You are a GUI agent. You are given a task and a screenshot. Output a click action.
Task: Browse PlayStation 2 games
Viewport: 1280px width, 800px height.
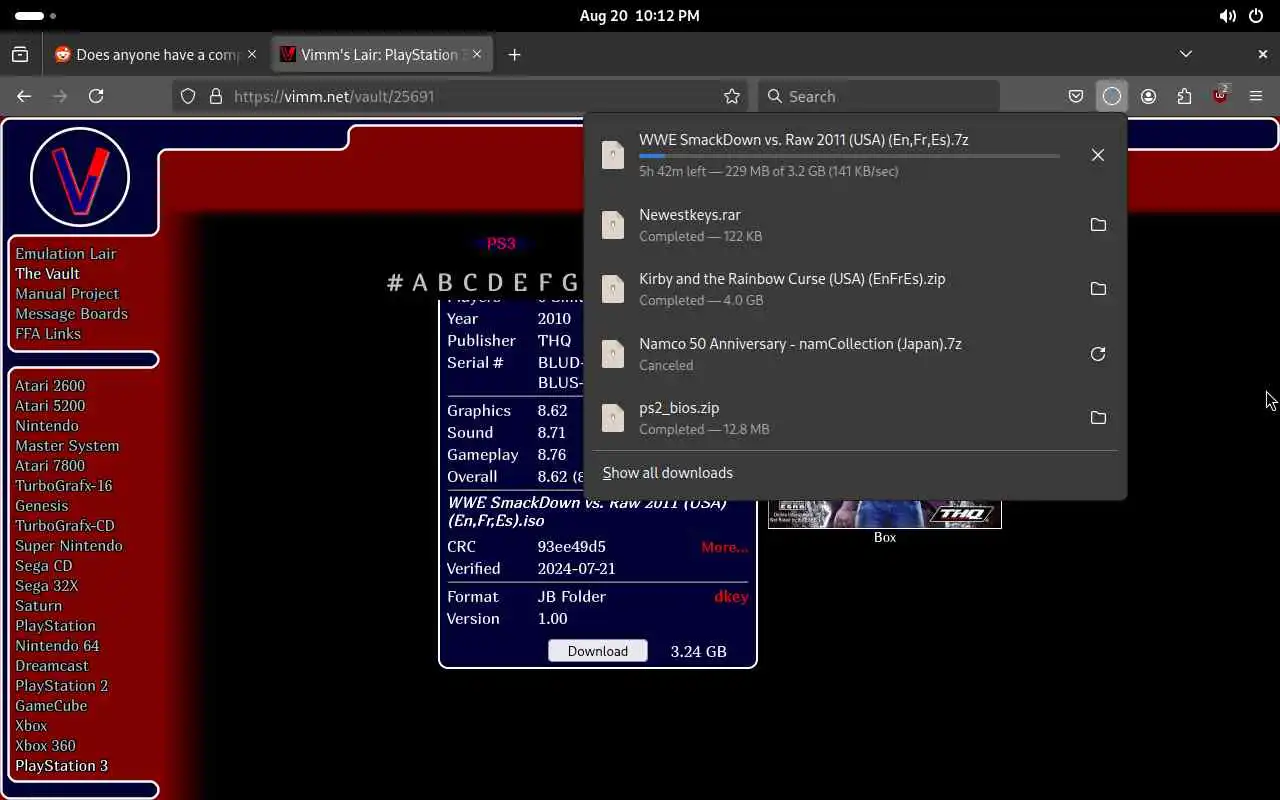coord(61,686)
